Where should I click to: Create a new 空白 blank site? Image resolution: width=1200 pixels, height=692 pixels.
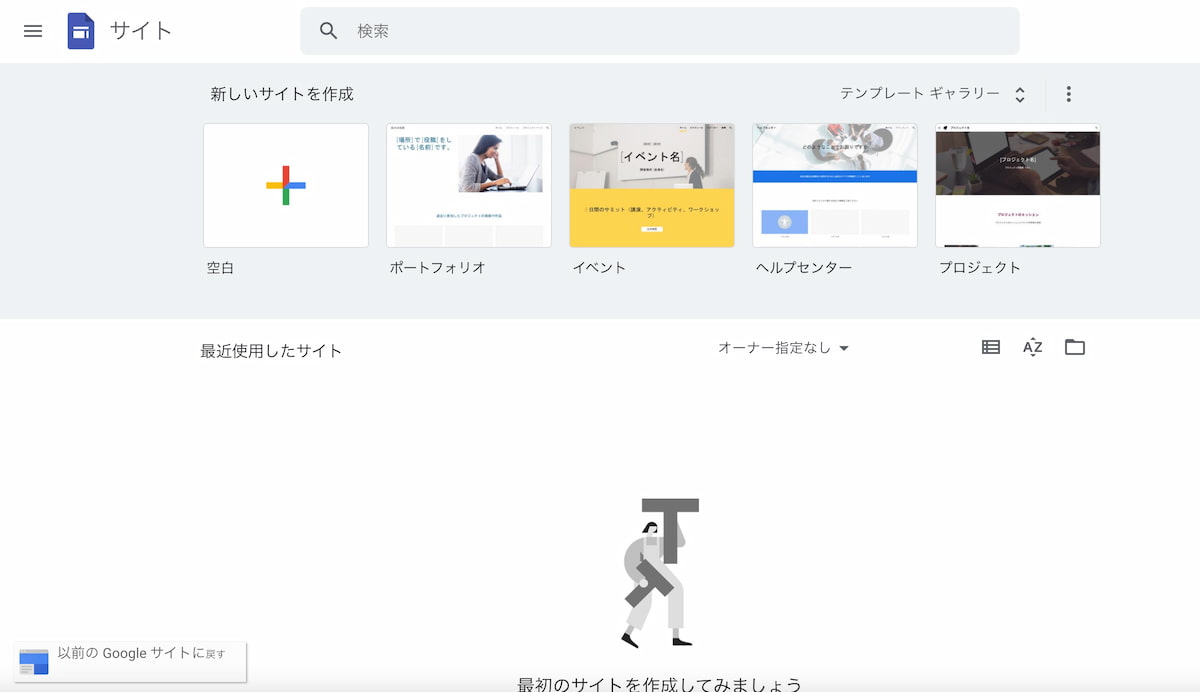pos(286,185)
